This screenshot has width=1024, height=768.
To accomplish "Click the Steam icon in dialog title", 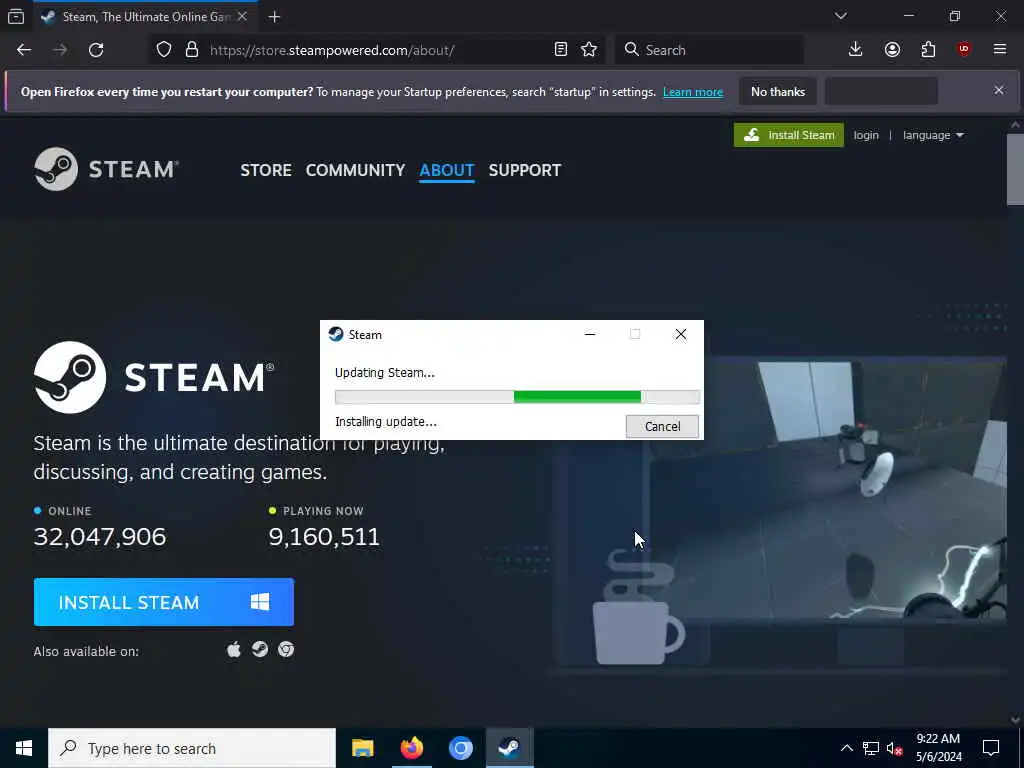I will [x=336, y=334].
